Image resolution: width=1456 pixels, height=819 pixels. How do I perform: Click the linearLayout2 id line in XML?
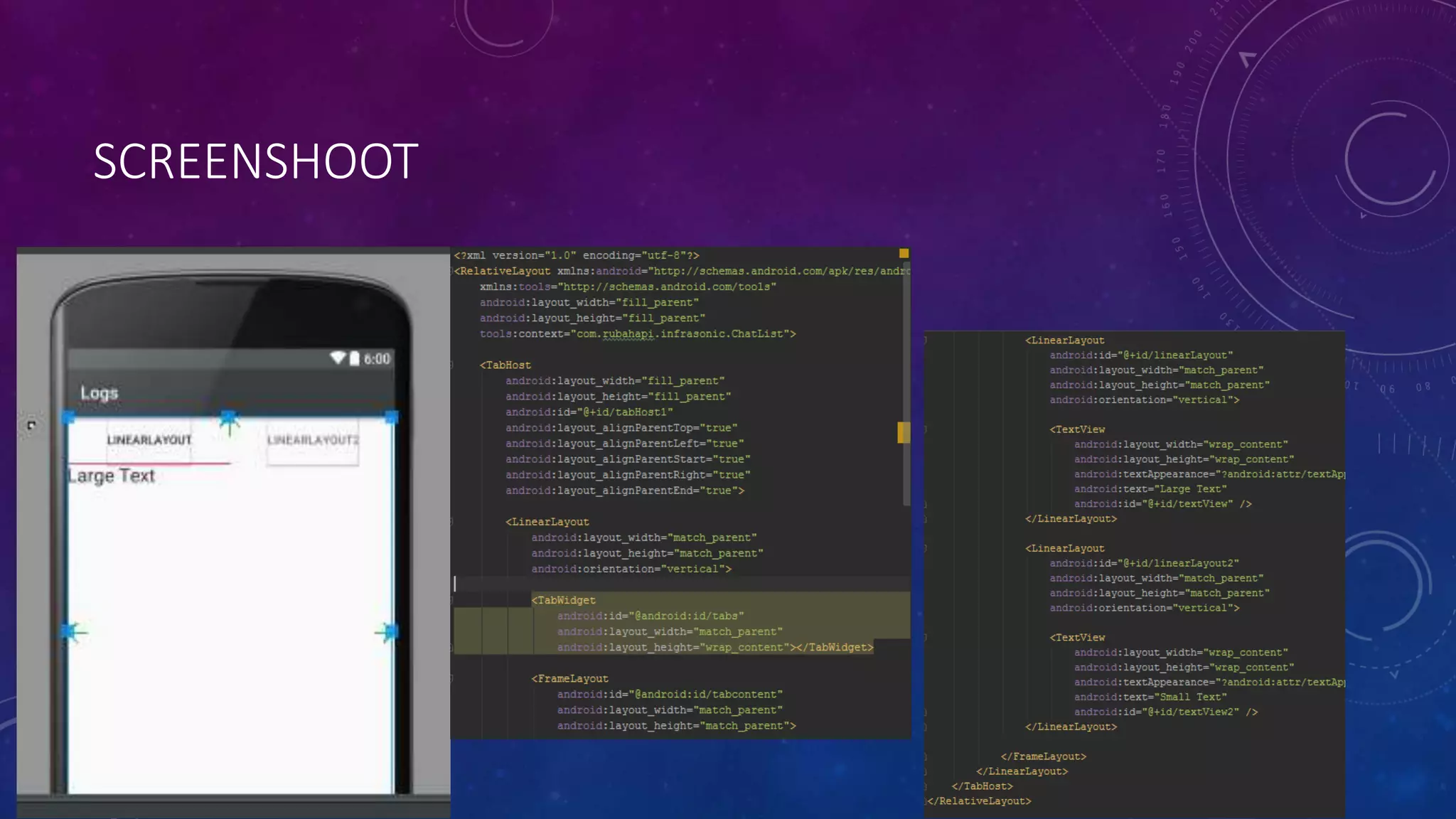coord(1144,563)
